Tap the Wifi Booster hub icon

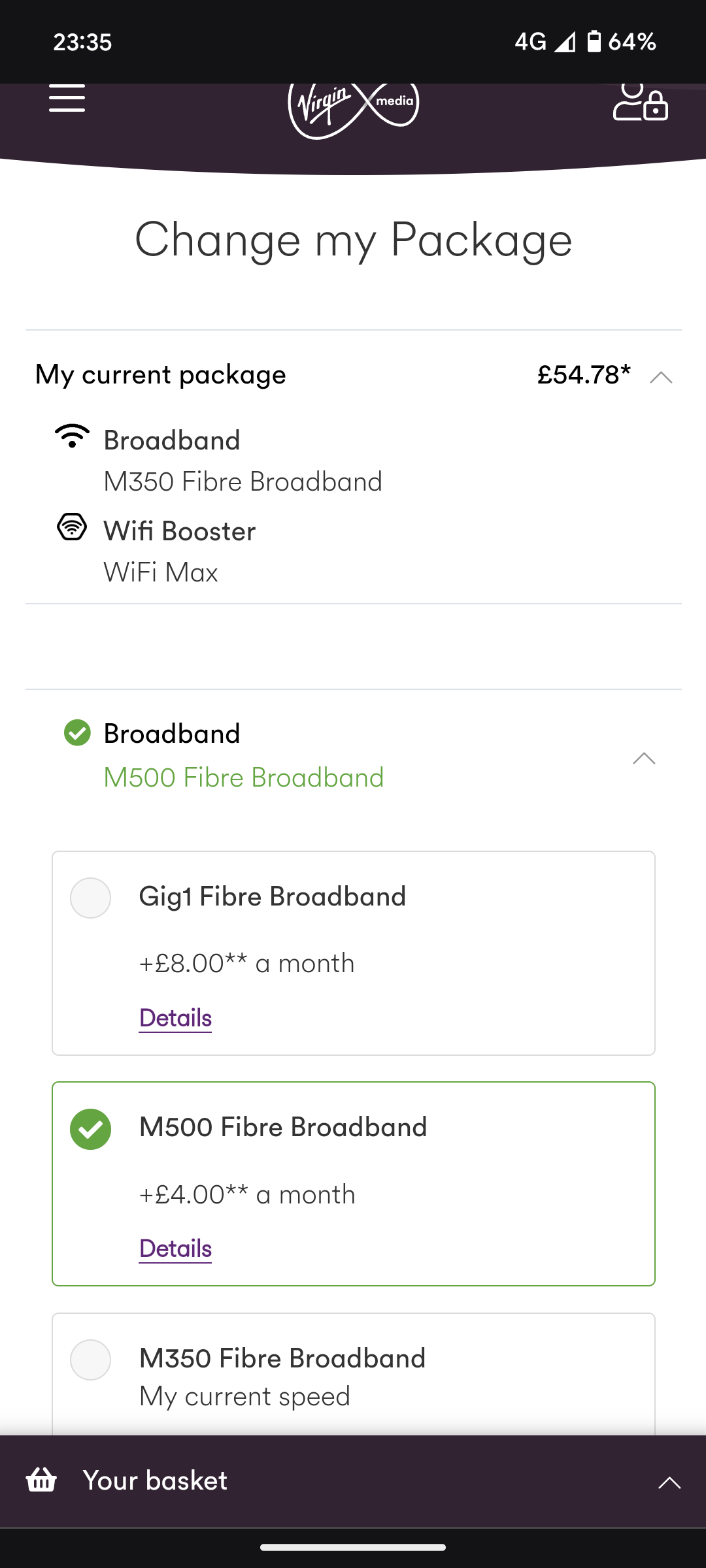(72, 527)
